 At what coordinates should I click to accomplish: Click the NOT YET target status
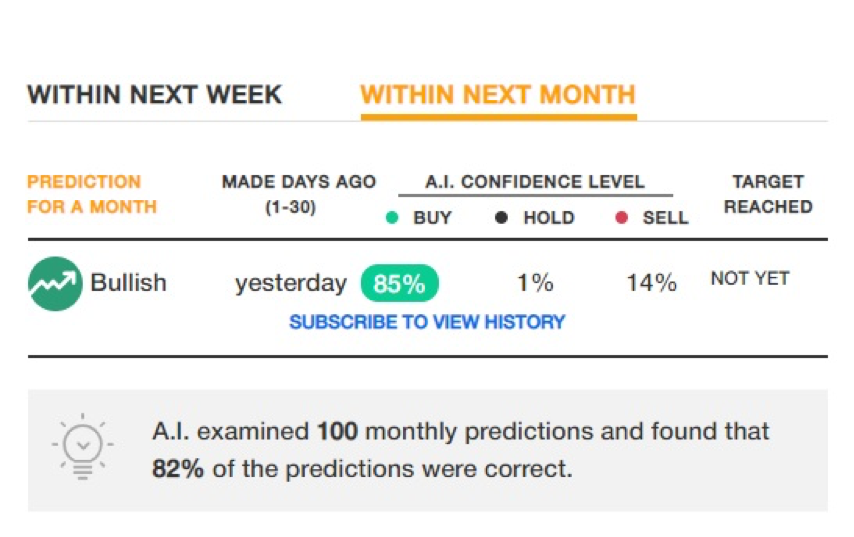click(x=750, y=278)
